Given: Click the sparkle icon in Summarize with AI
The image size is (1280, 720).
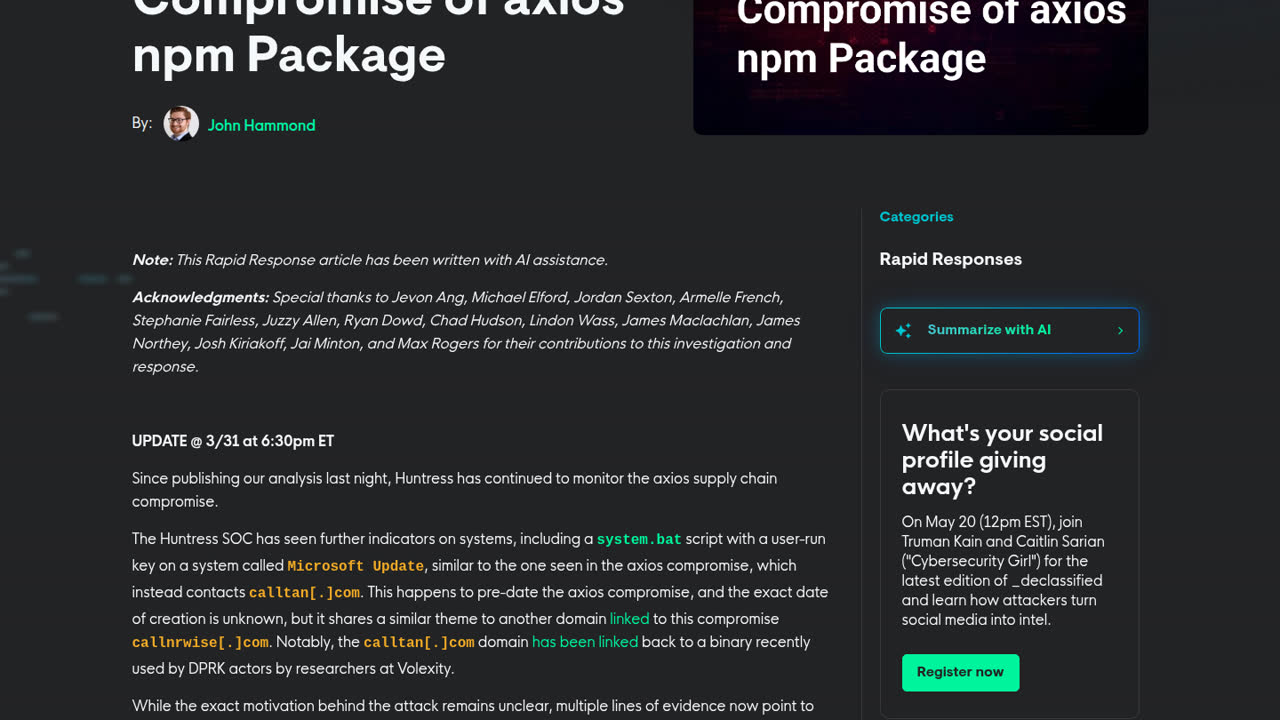Looking at the screenshot, I should point(903,330).
